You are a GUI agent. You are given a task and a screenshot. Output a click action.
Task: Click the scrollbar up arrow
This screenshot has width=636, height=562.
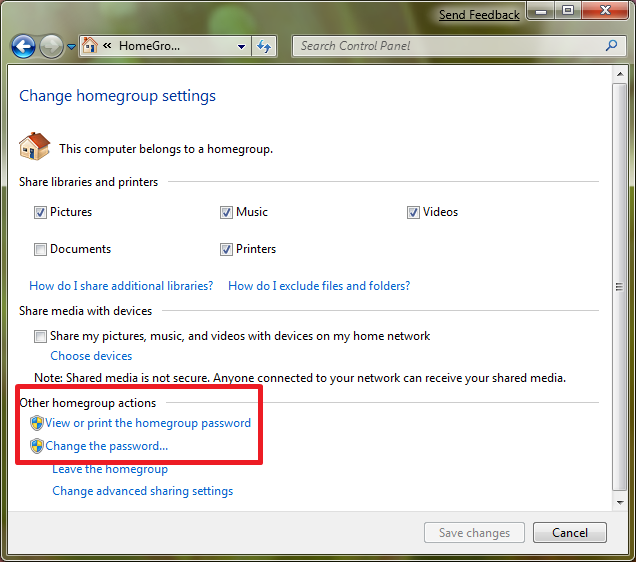(620, 74)
